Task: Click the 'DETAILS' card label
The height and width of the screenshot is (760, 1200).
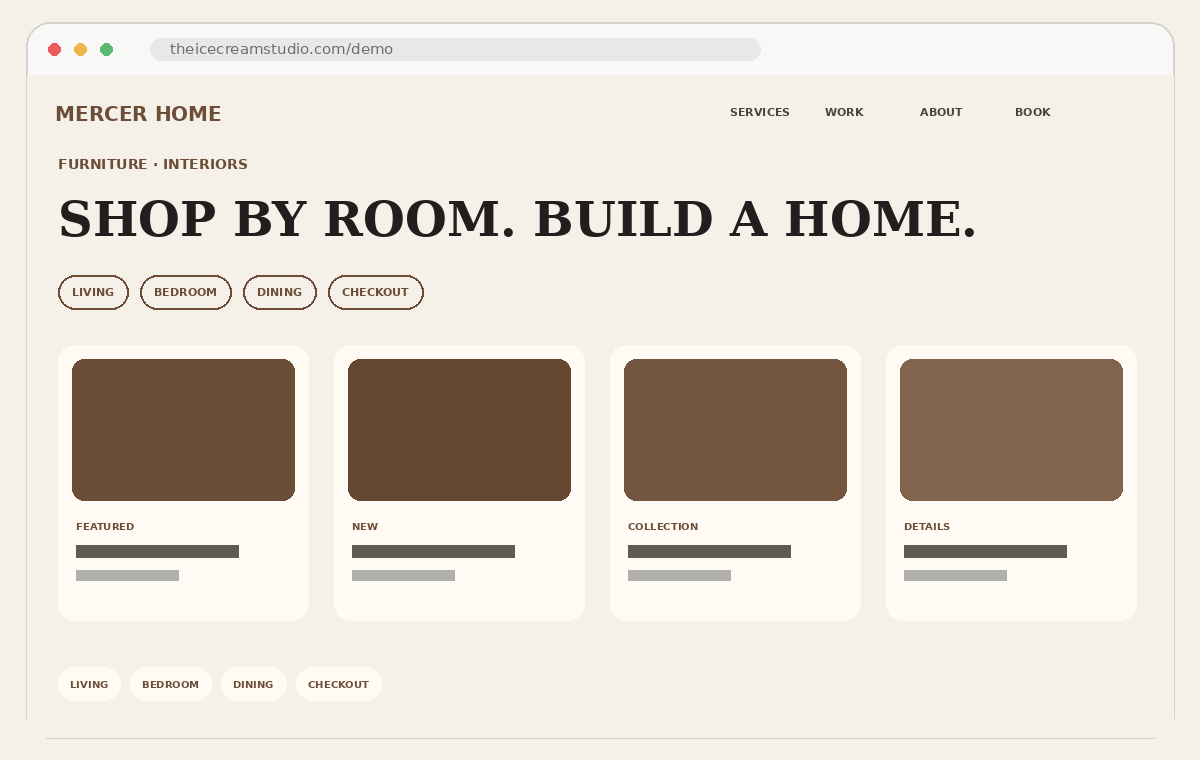Action: (x=927, y=527)
